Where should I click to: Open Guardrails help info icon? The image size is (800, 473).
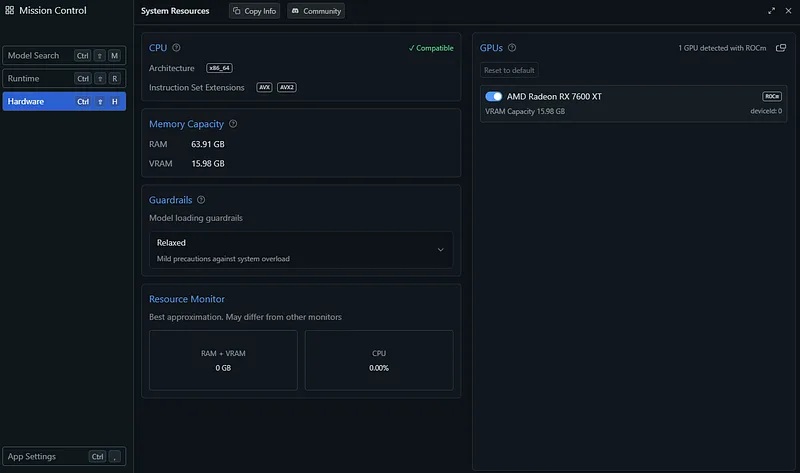[201, 200]
